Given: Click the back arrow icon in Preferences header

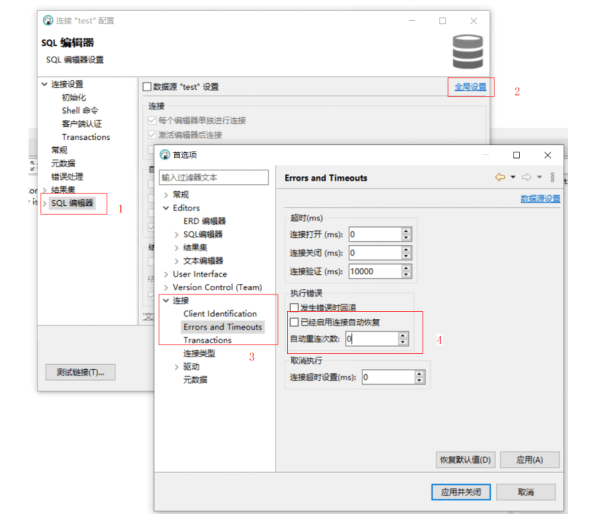Looking at the screenshot, I should (500, 177).
